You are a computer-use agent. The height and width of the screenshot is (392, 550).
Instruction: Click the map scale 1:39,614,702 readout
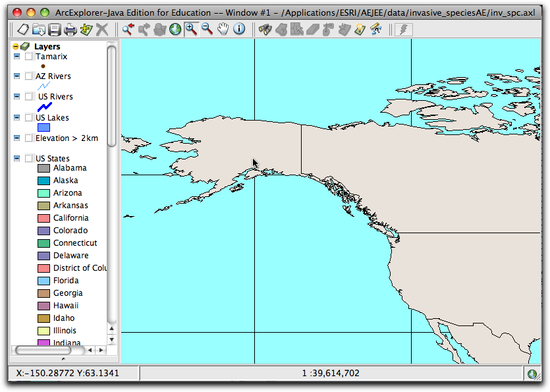coord(331,373)
